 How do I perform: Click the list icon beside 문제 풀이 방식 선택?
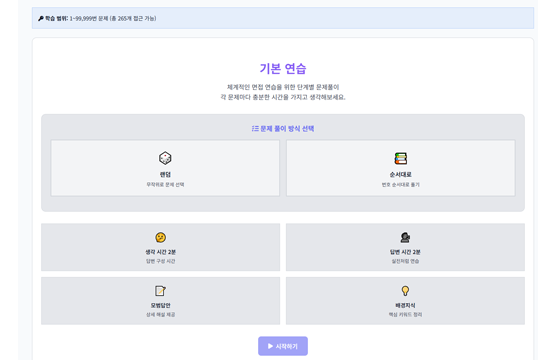tap(255, 129)
